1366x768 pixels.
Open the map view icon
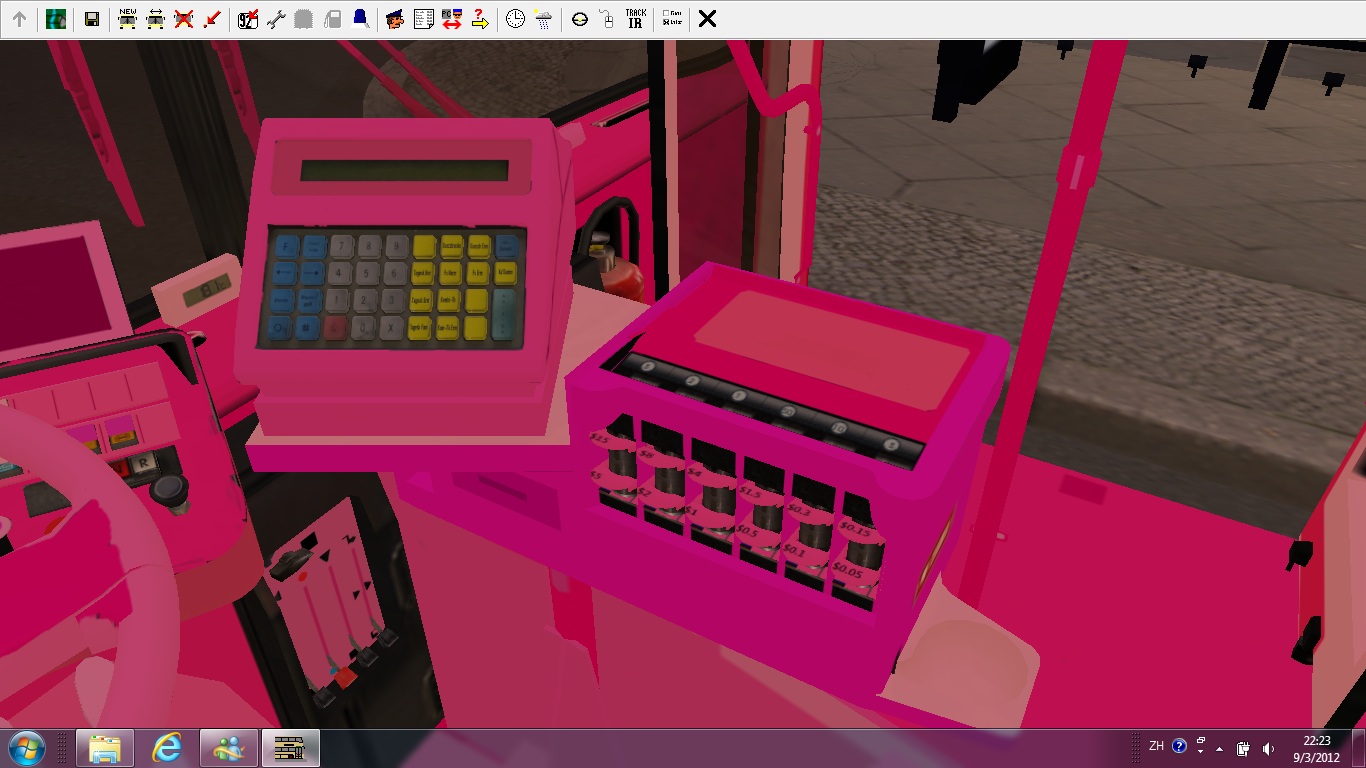coord(56,19)
